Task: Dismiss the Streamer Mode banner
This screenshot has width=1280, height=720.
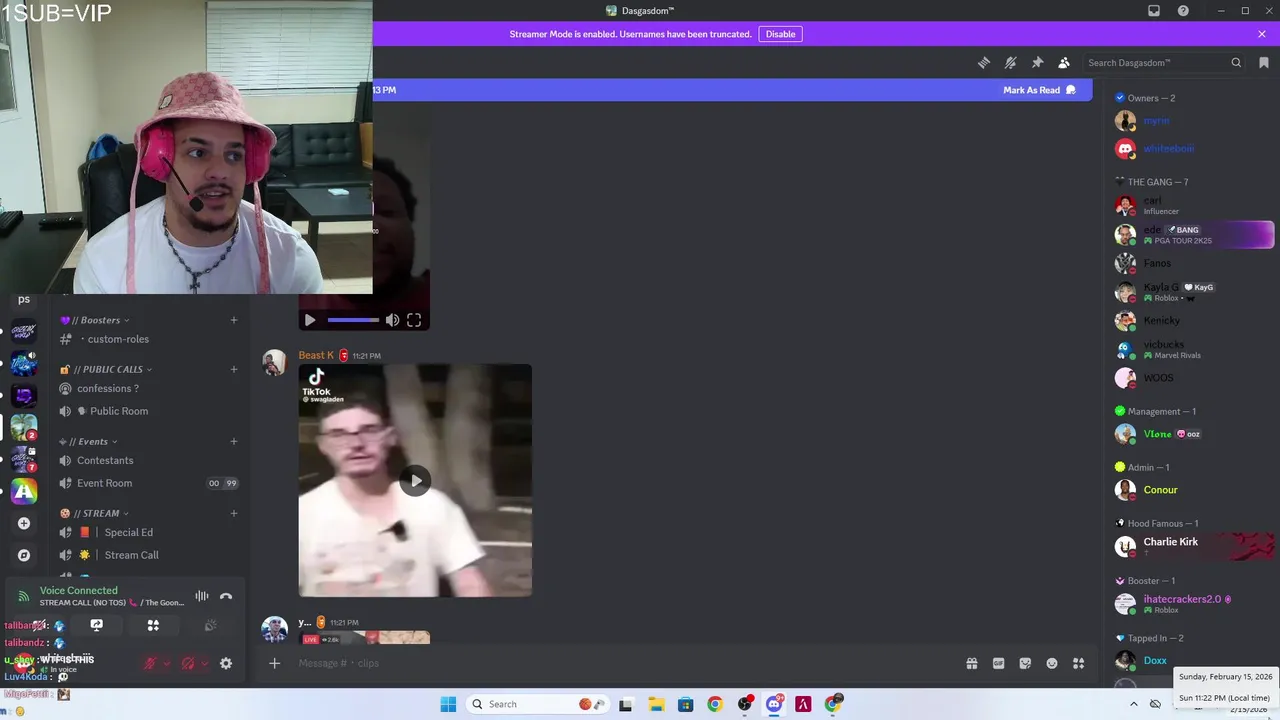Action: [1262, 34]
